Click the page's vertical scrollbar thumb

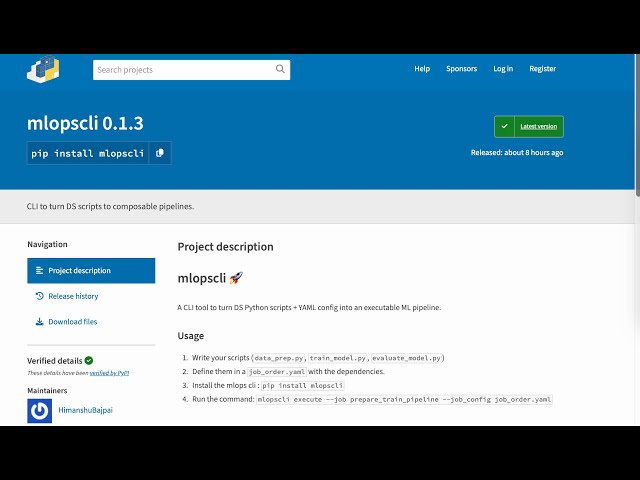[638, 127]
